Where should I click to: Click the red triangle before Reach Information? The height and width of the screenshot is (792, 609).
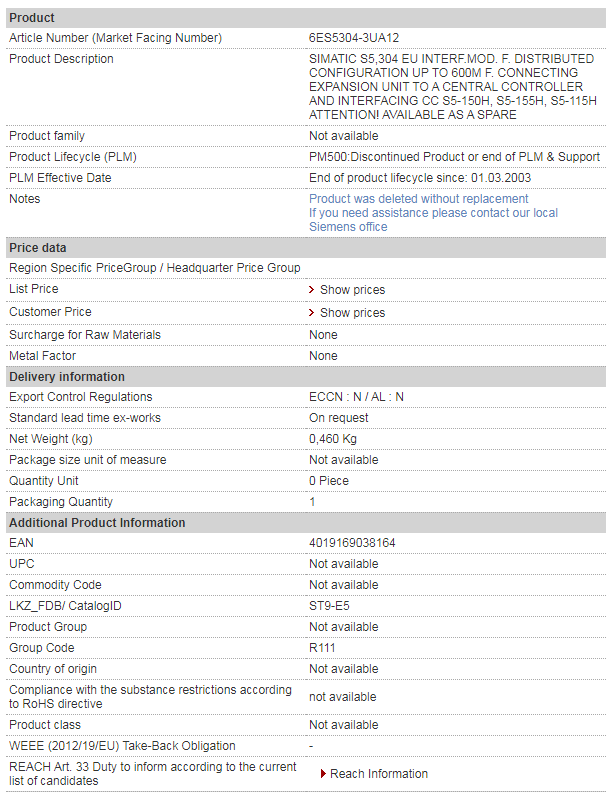[x=322, y=774]
